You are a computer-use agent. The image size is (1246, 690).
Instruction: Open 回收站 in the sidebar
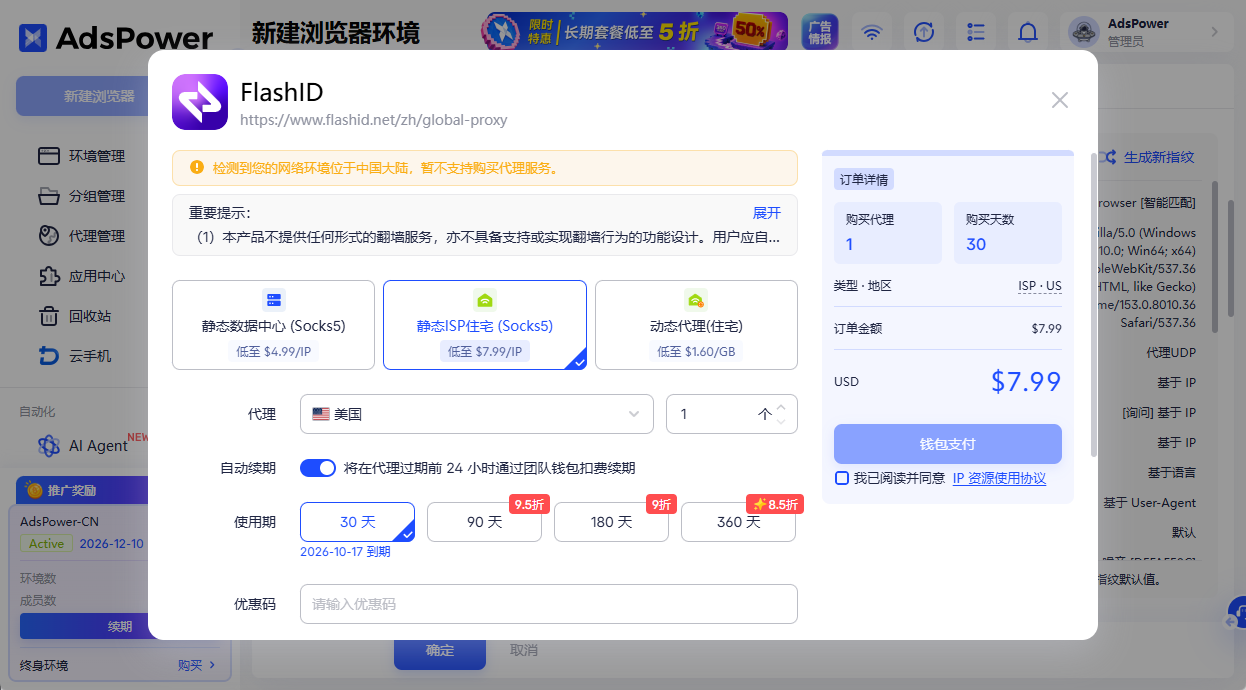pyautogui.click(x=90, y=316)
